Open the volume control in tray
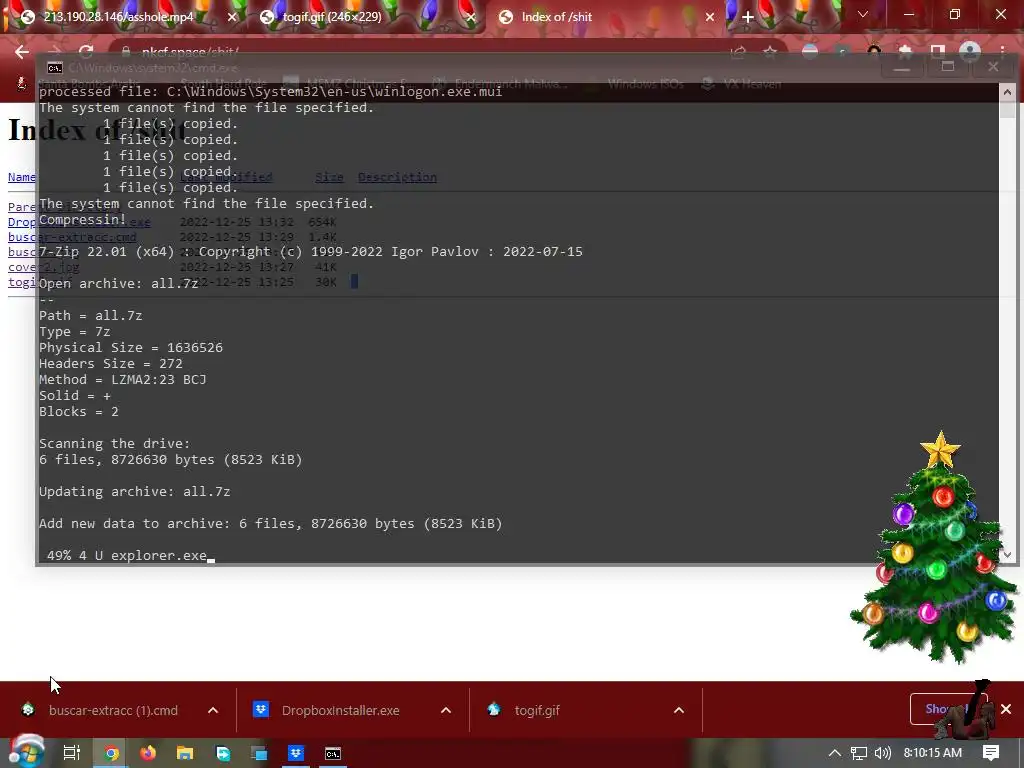This screenshot has height=768, width=1024. pyautogui.click(x=882, y=753)
